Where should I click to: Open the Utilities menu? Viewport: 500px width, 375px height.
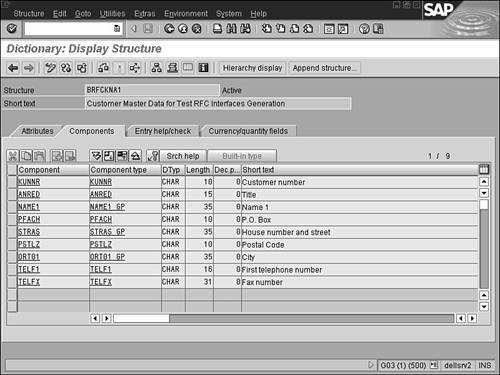tap(112, 14)
